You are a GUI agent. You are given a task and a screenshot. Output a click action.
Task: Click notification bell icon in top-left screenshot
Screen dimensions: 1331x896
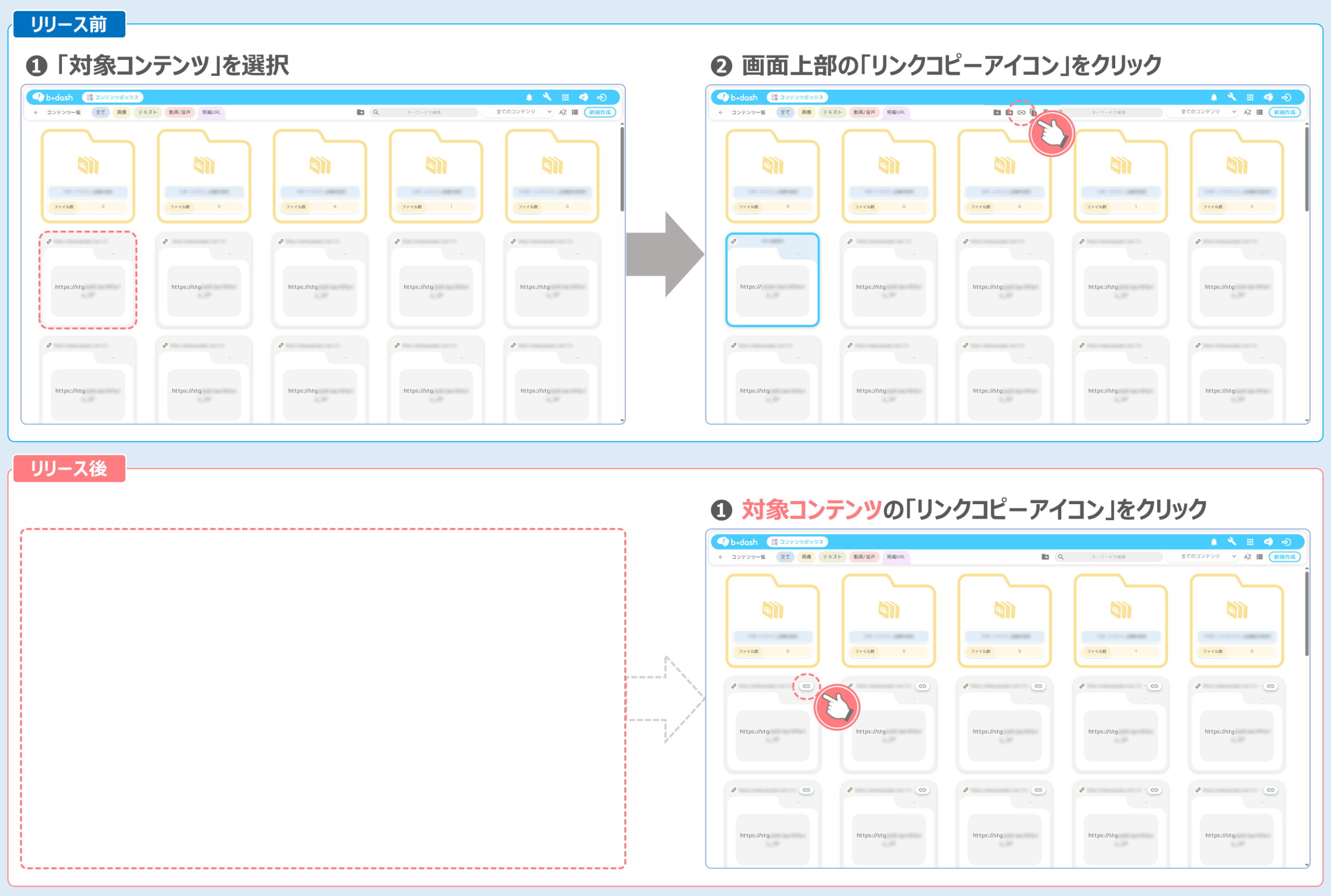(x=529, y=97)
